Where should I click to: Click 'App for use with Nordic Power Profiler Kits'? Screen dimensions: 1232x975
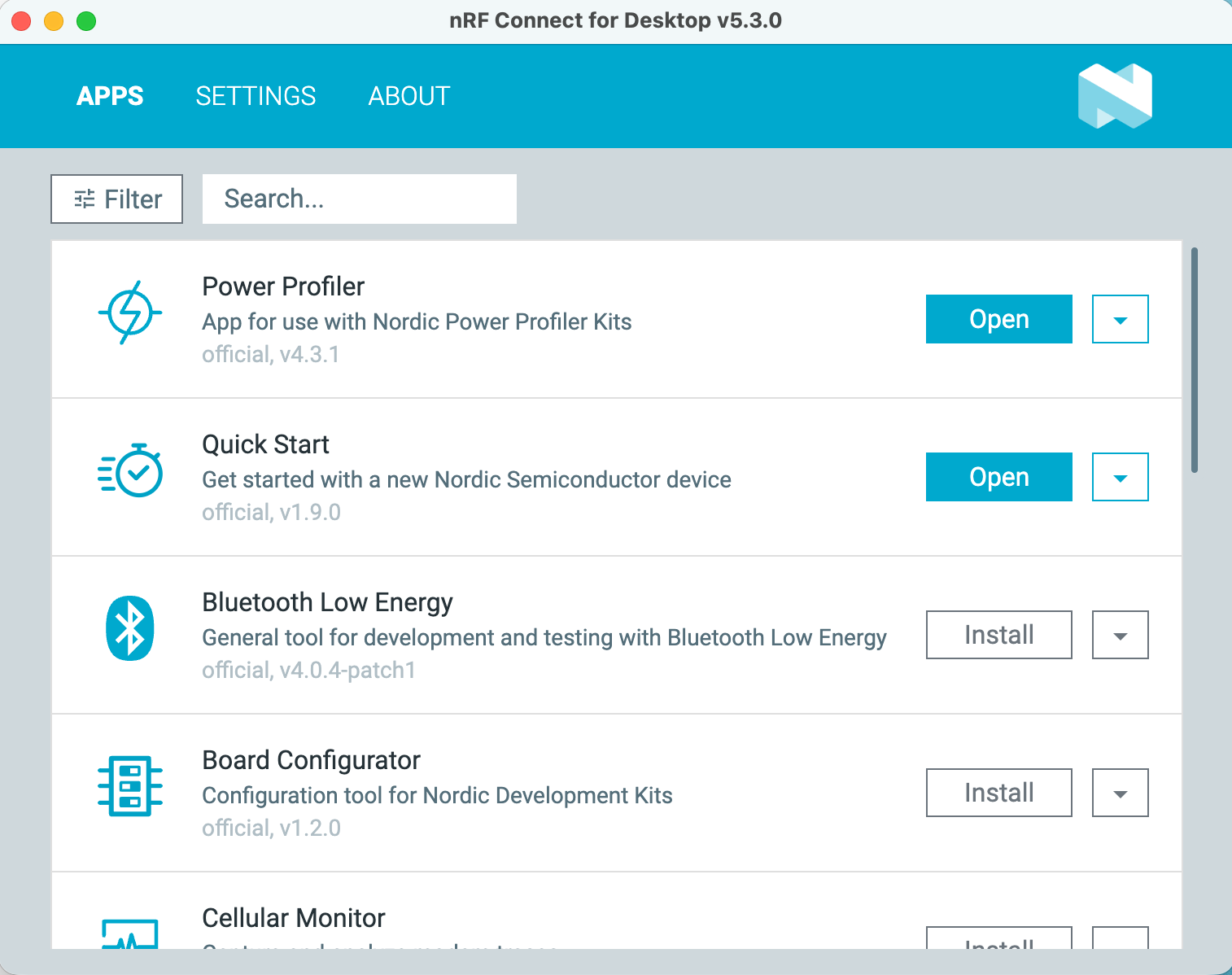click(x=417, y=322)
